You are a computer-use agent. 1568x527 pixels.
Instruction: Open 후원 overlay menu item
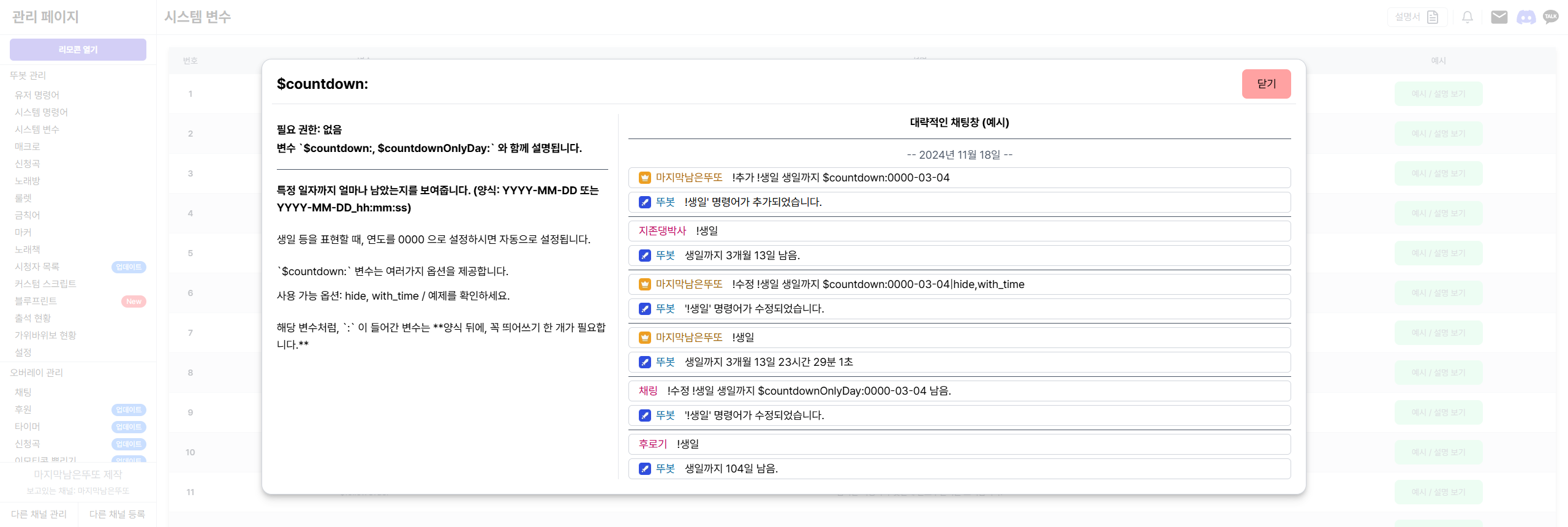coord(23,409)
